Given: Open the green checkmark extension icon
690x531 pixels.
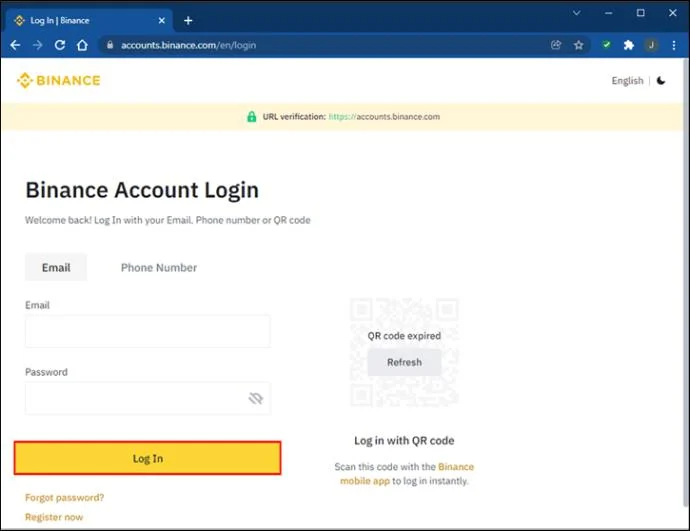Looking at the screenshot, I should (606, 44).
